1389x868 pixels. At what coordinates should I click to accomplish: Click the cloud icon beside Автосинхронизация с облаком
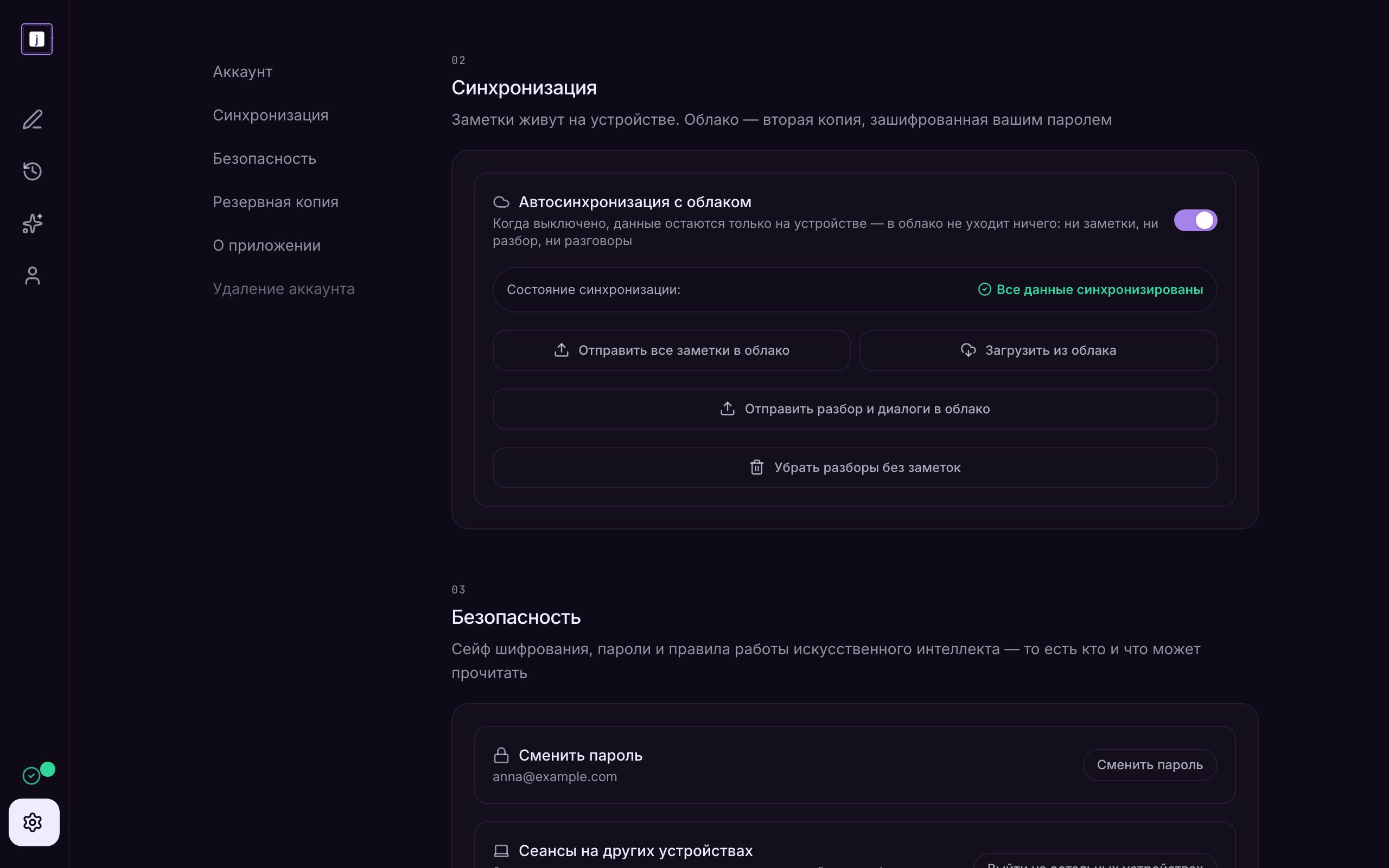501,202
